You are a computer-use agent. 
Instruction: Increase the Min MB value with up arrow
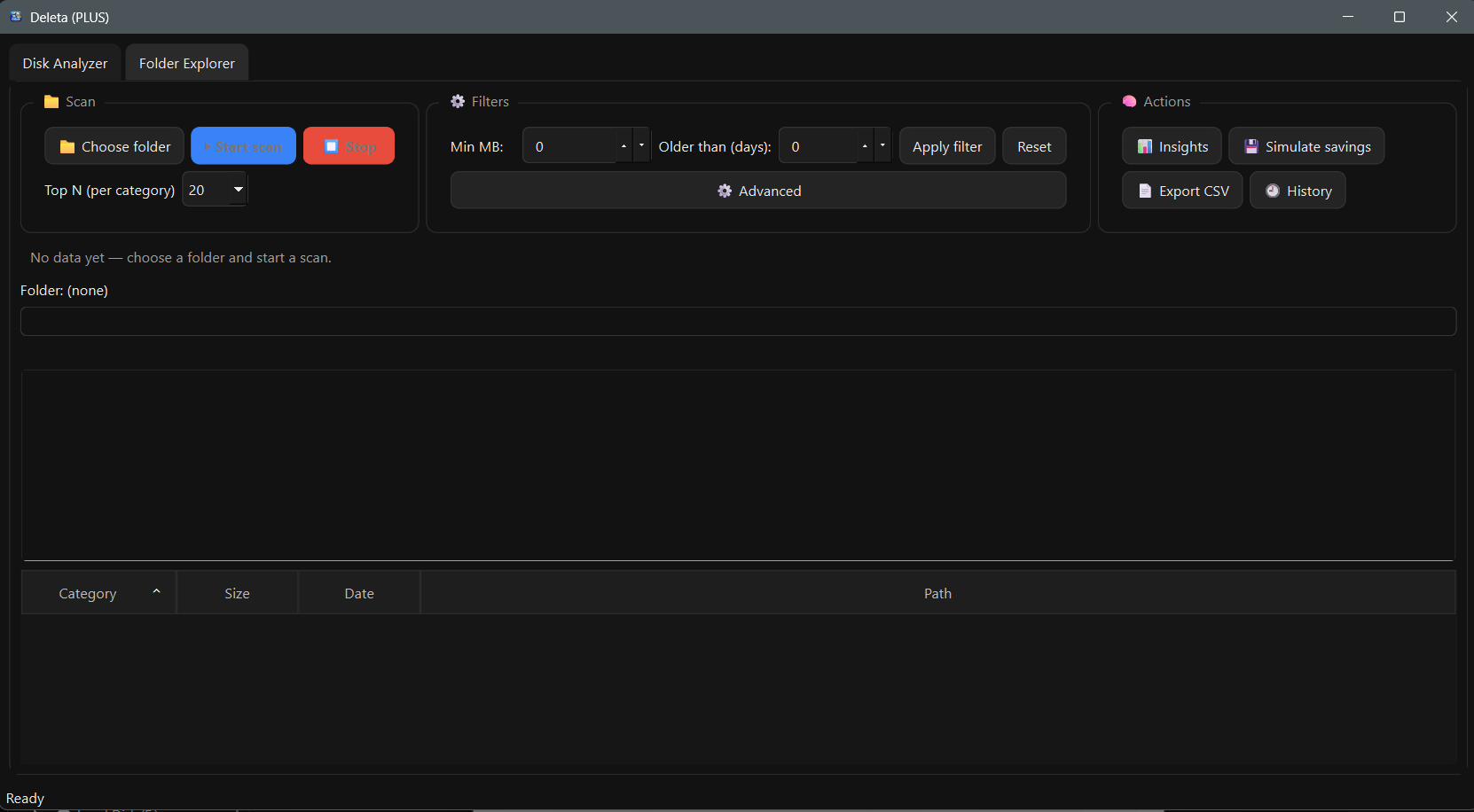pyautogui.click(x=624, y=146)
